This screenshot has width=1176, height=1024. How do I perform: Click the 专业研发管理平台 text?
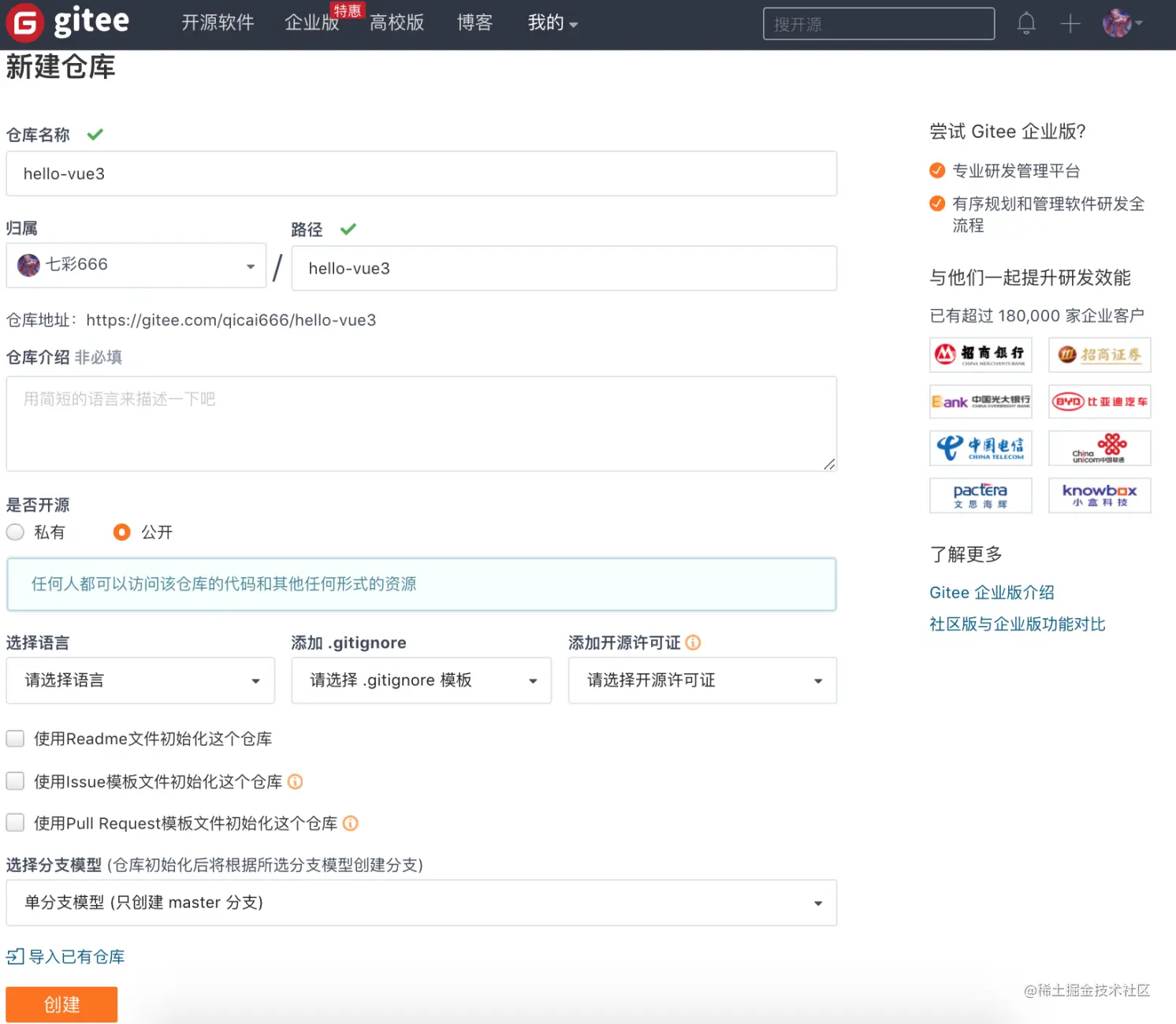tap(1016, 171)
